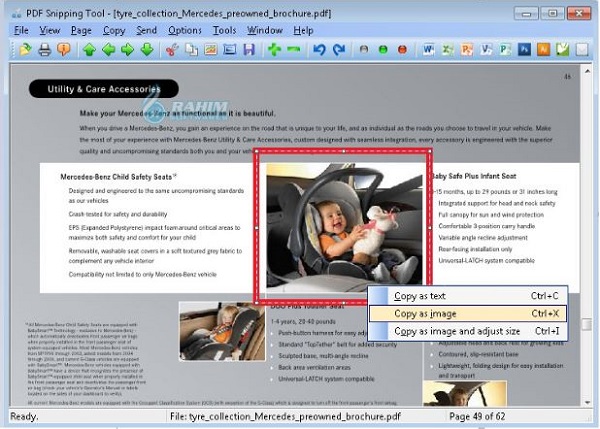600x429 pixels.
Task: Send snip to Word icon
Action: 428,50
